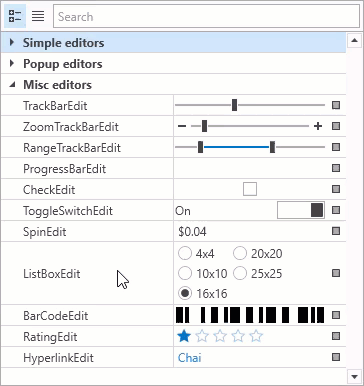Viewport: 364px width, 386px height.
Task: Click the scrollbar up arrow
Action: tap(354, 41)
